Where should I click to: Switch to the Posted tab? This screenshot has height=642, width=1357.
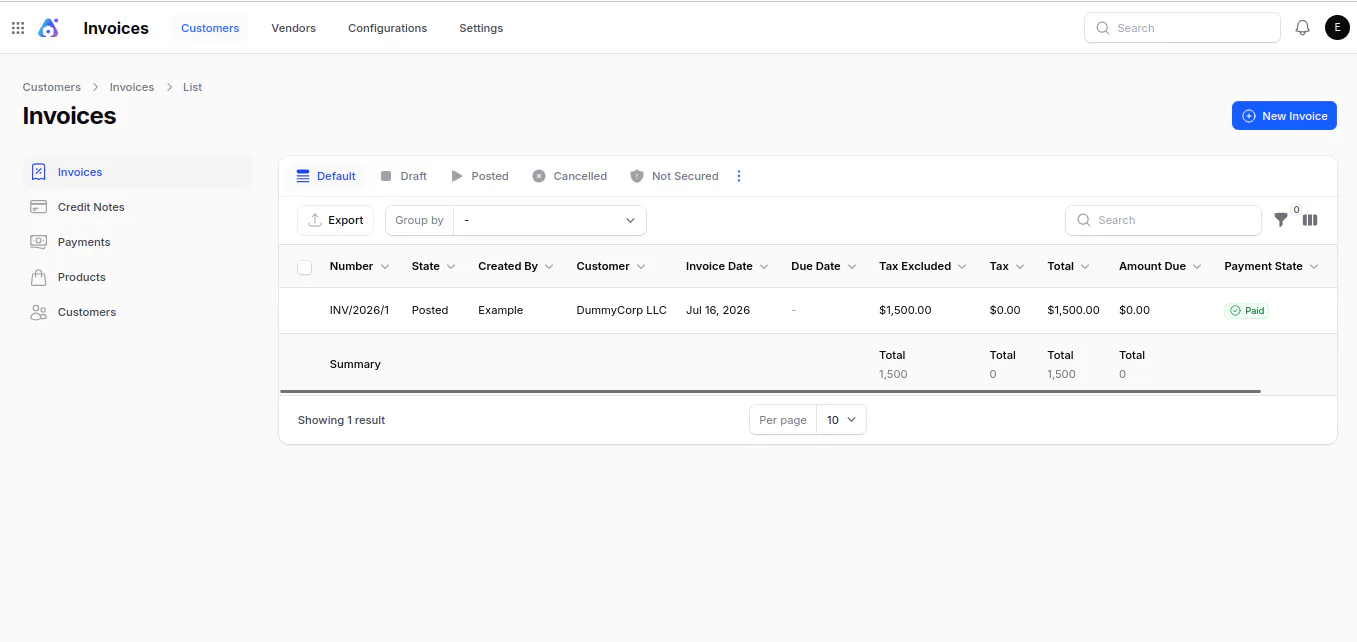coord(480,176)
